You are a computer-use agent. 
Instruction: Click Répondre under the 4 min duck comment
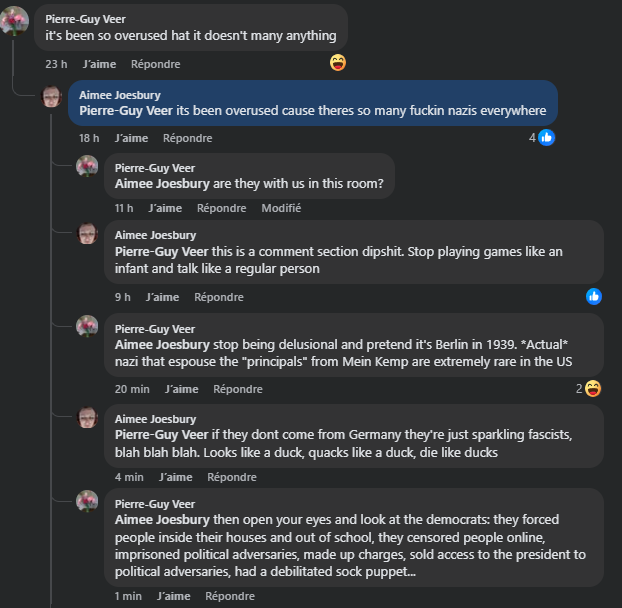pos(232,477)
